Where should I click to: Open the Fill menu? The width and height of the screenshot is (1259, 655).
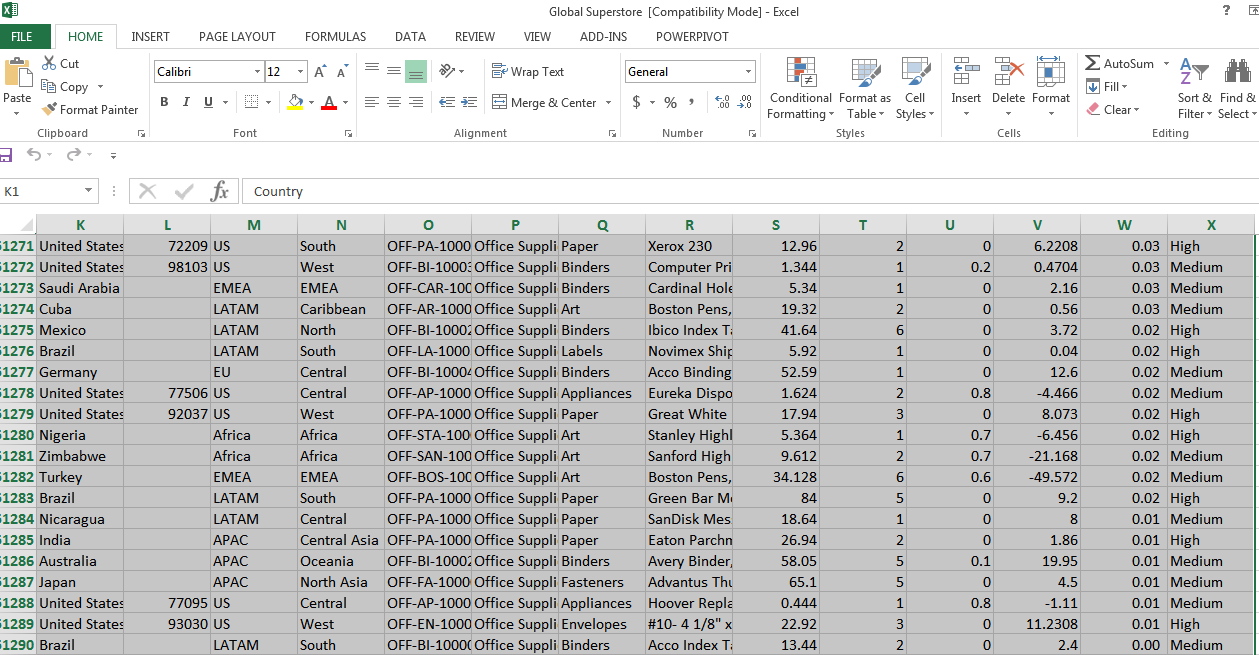(x=1107, y=87)
